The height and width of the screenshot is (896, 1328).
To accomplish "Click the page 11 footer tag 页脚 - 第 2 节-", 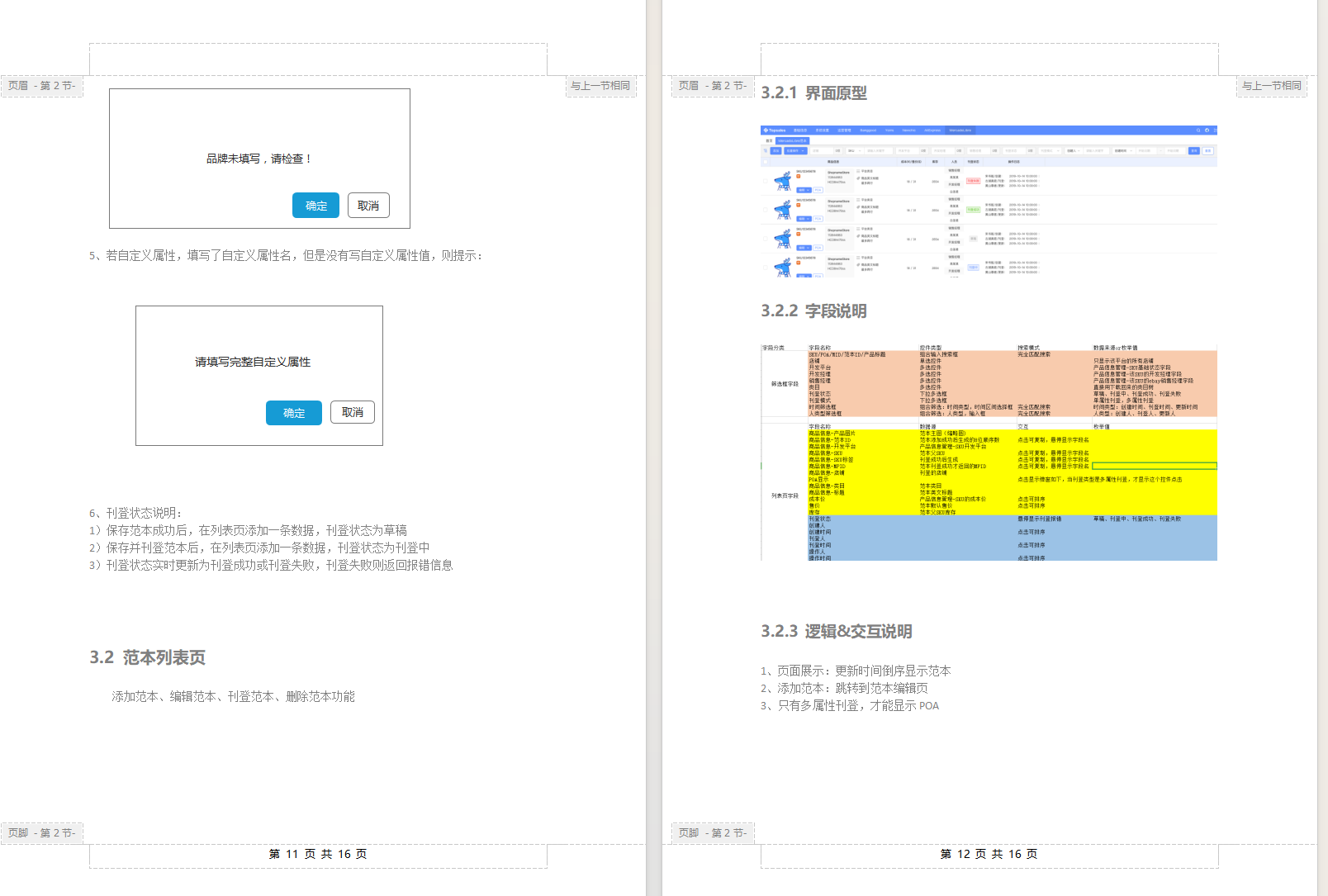I will point(42,833).
